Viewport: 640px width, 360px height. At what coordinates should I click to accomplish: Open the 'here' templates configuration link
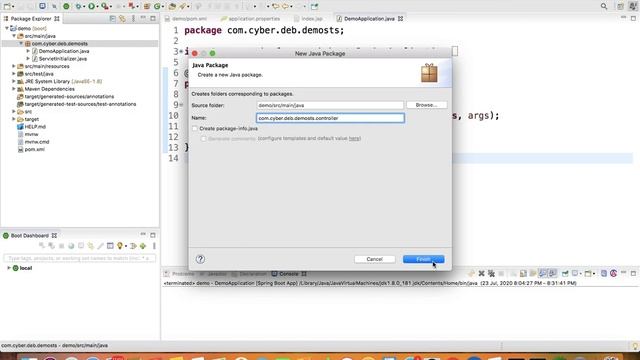(x=354, y=138)
